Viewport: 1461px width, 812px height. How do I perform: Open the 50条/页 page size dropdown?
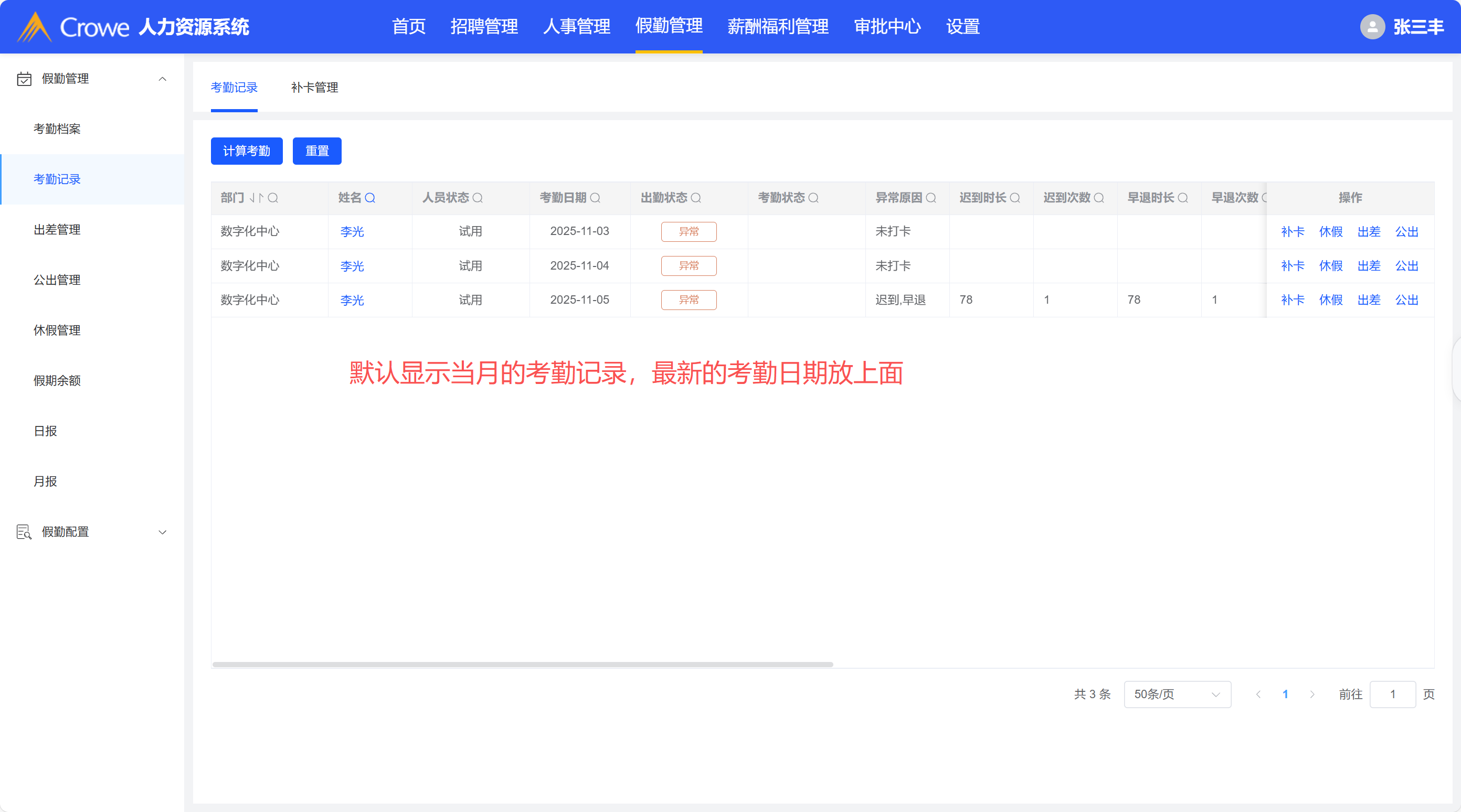[1177, 694]
